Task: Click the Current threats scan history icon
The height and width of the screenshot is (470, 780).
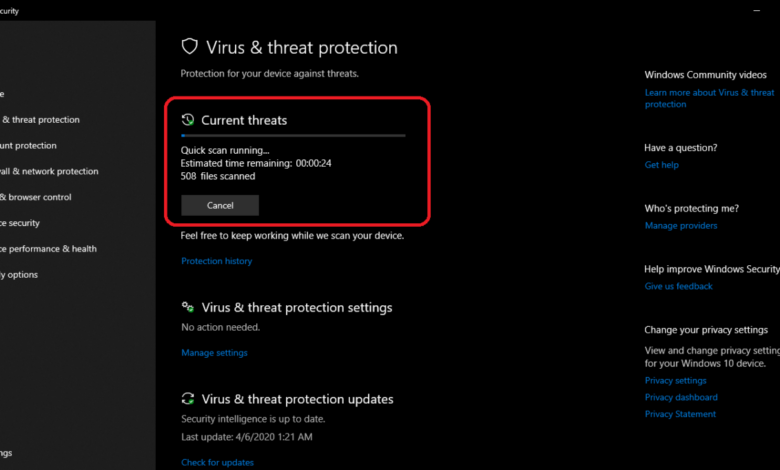Action: 188,120
